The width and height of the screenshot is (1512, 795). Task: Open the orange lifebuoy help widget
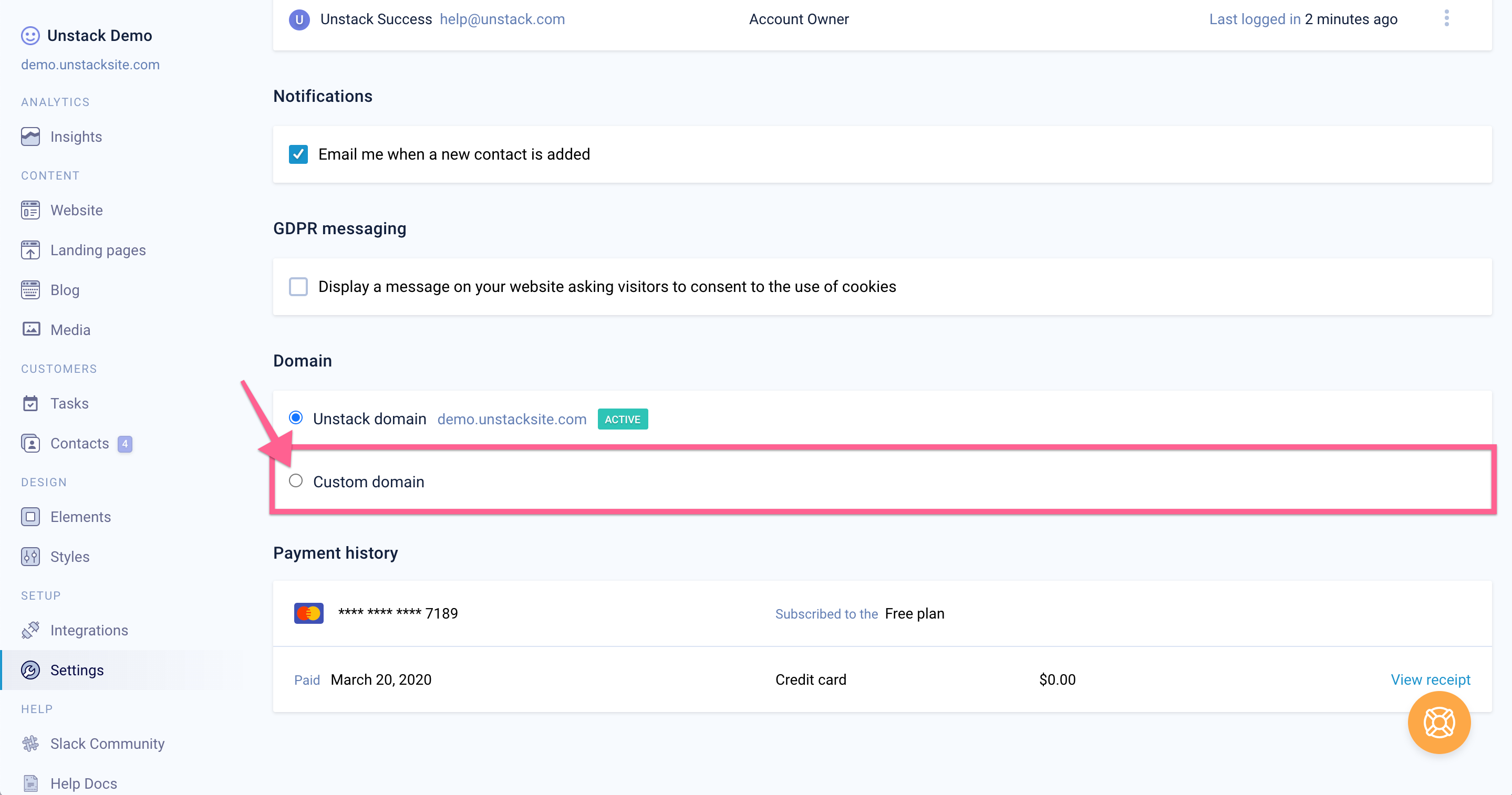click(1438, 723)
